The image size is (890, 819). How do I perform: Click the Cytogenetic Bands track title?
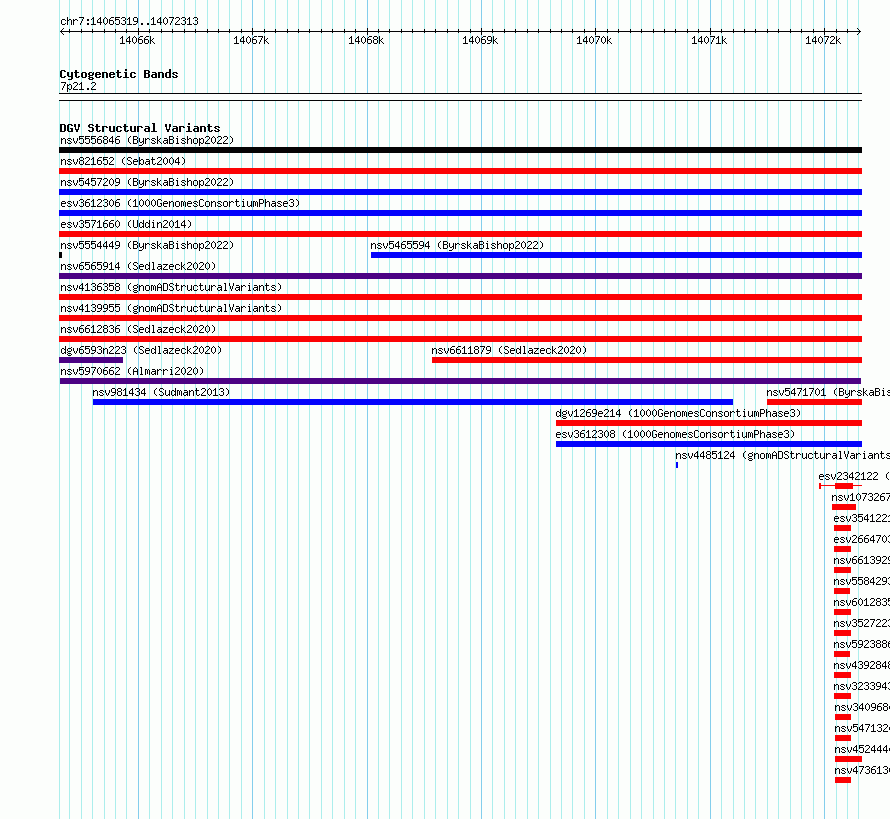point(119,74)
